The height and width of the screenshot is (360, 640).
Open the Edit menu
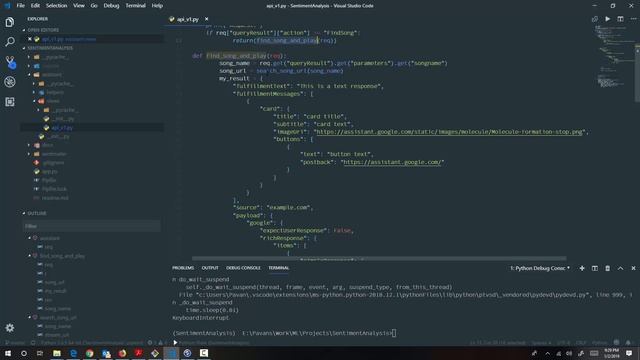[x=35, y=6]
